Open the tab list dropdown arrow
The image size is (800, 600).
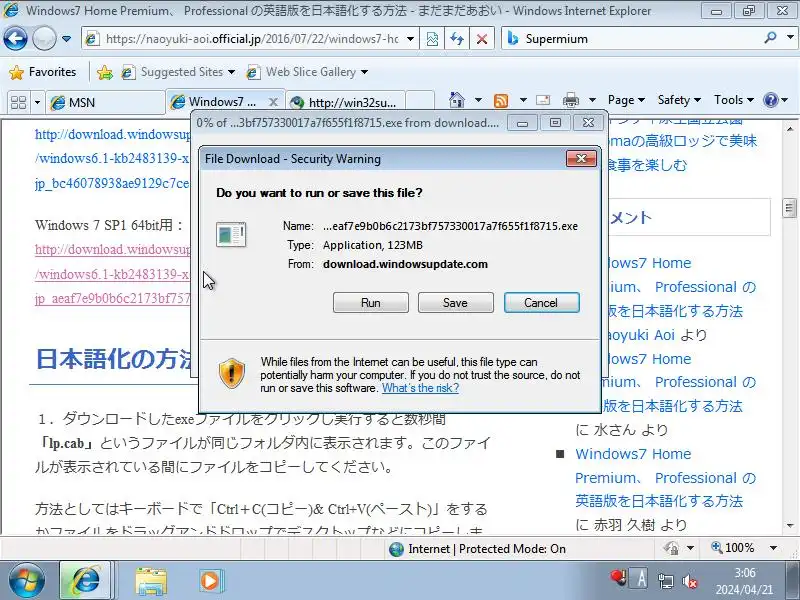[37, 103]
